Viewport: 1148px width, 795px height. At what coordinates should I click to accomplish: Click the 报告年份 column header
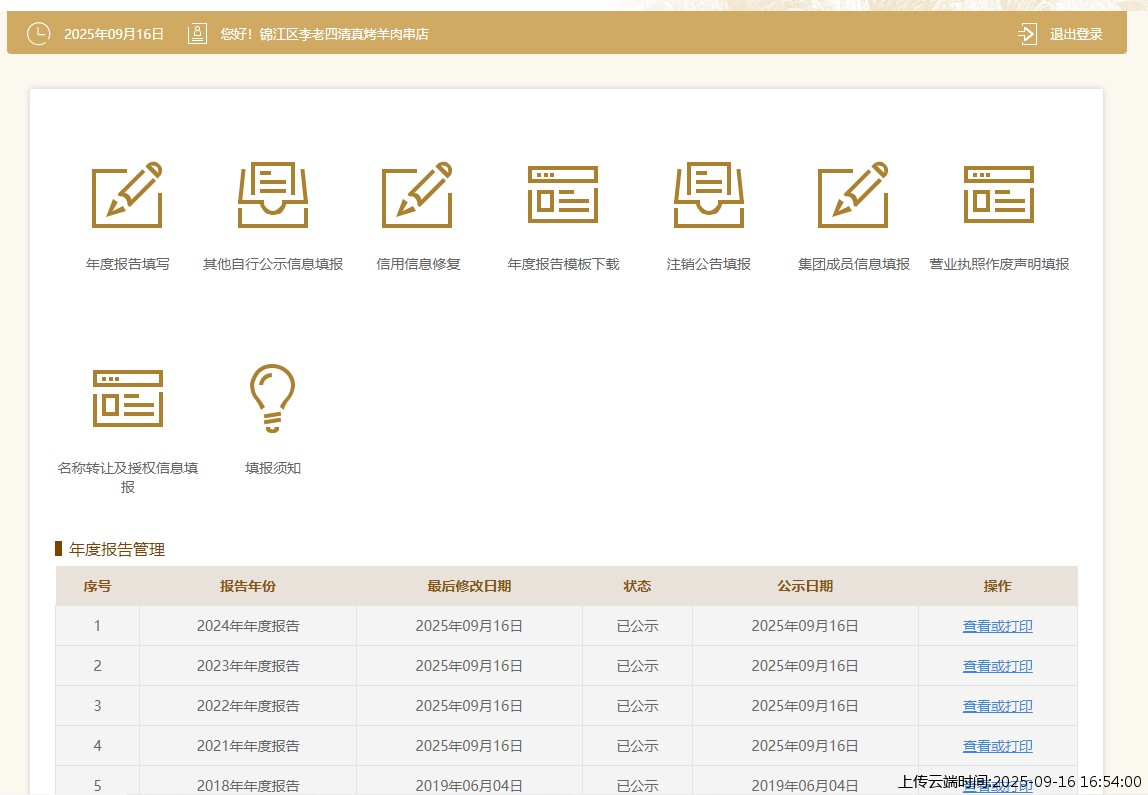pyautogui.click(x=247, y=586)
